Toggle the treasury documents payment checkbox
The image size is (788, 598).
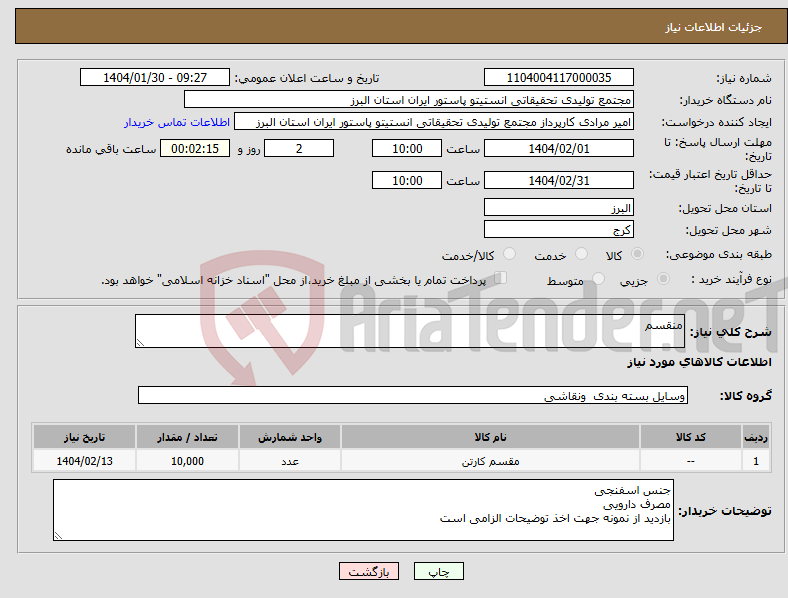click(x=501, y=278)
